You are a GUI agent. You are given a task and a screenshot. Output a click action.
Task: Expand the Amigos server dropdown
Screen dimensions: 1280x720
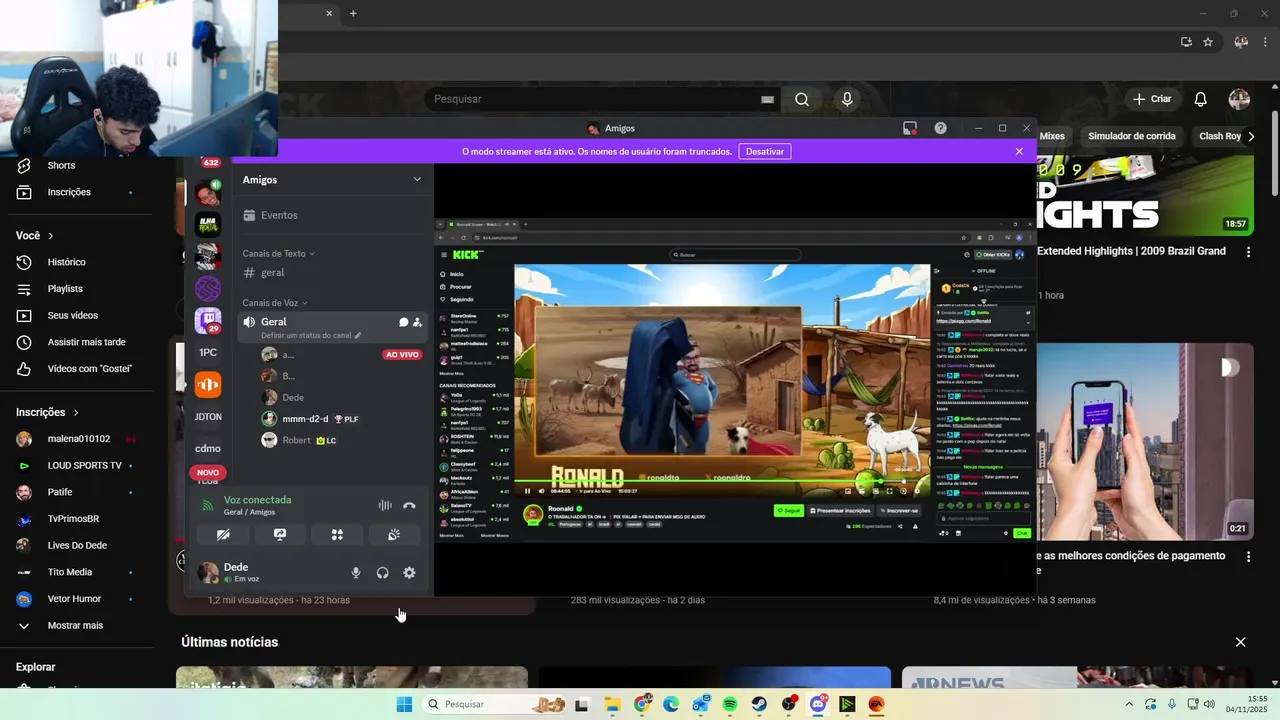417,179
